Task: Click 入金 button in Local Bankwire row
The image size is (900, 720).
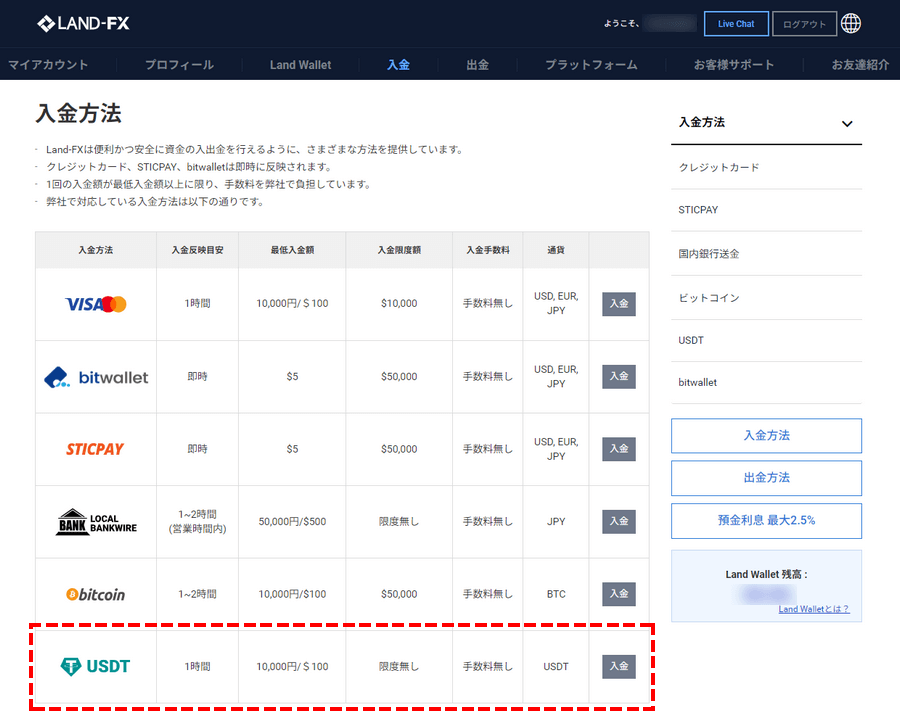Action: (619, 521)
